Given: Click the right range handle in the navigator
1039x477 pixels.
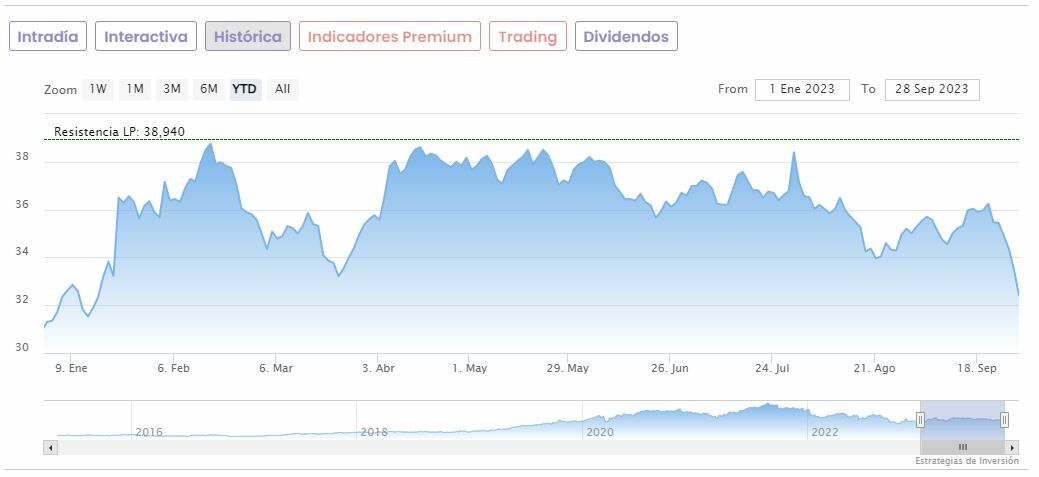Looking at the screenshot, I should (x=1004, y=420).
